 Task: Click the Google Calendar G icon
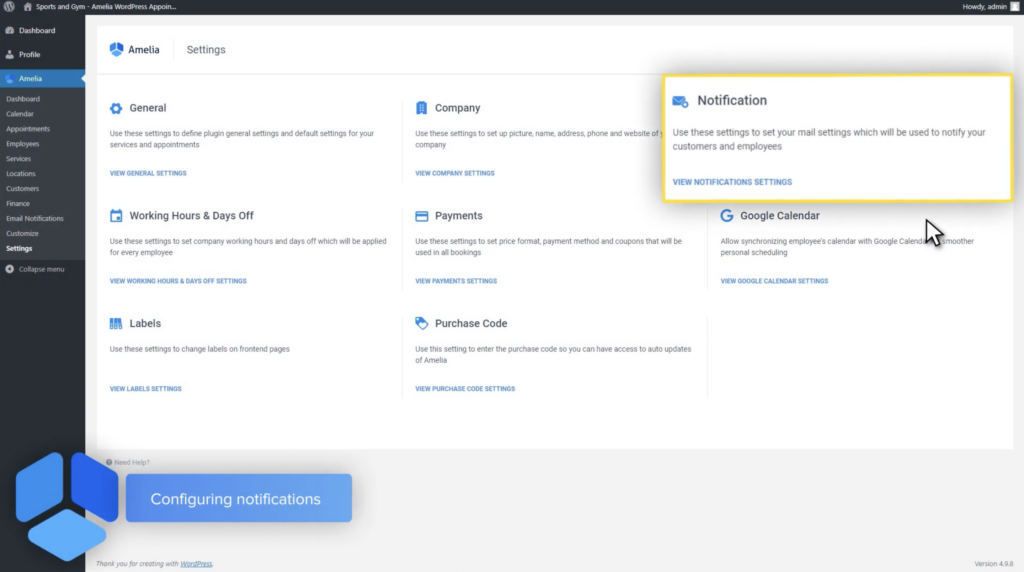coord(727,216)
